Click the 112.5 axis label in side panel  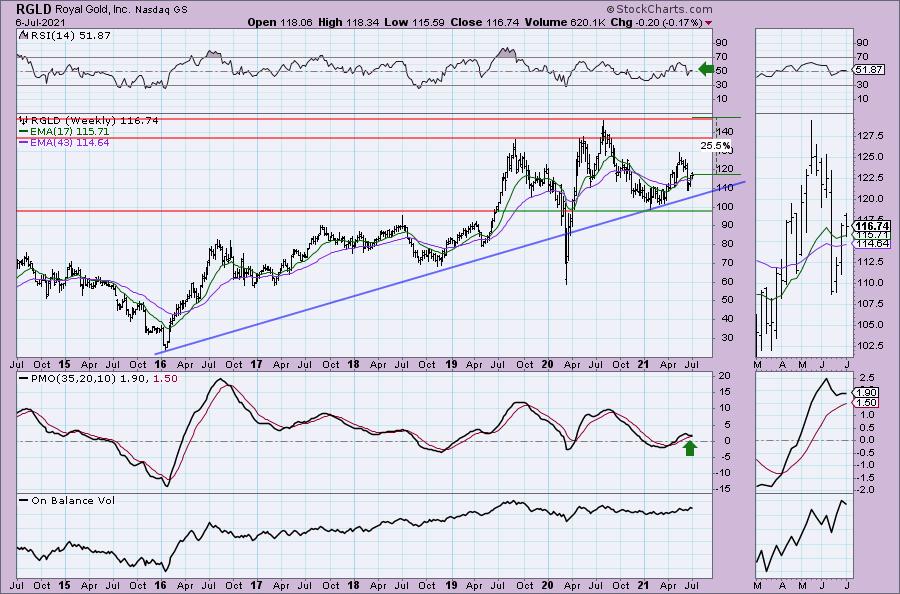coord(871,262)
